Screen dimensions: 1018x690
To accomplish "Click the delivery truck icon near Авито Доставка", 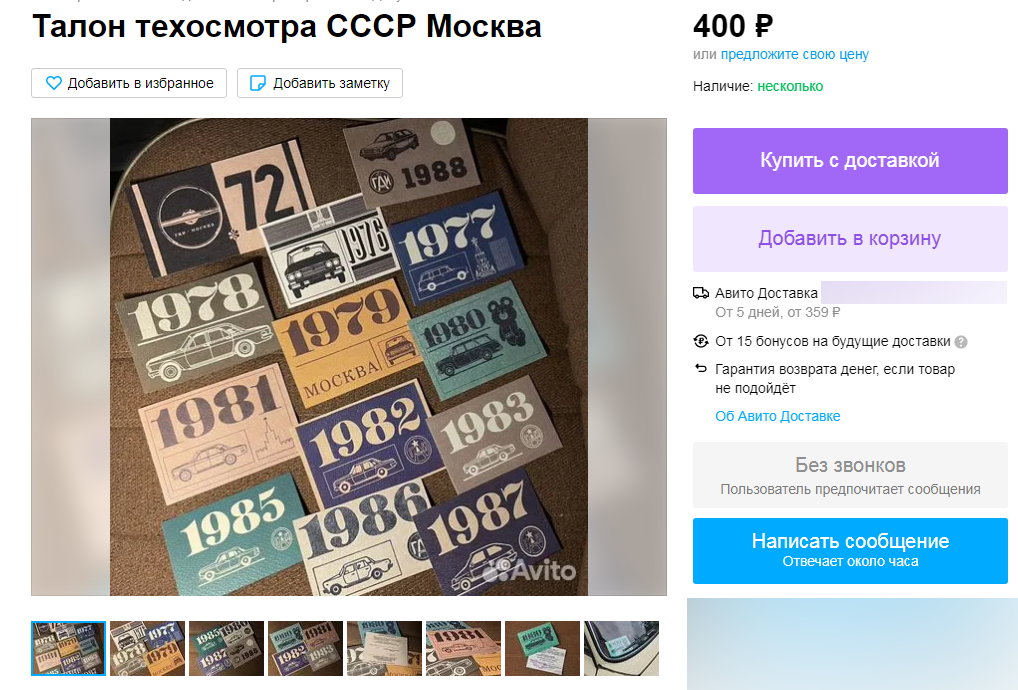I will pos(701,293).
